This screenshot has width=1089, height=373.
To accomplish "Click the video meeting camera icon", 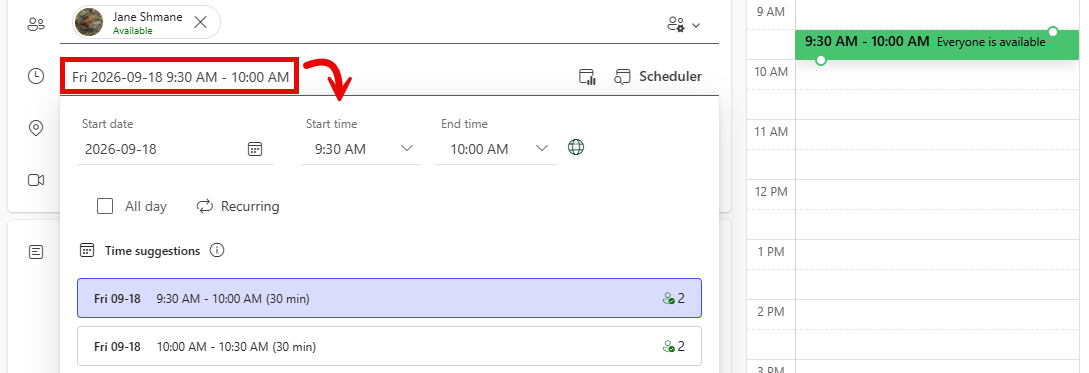I will (36, 181).
